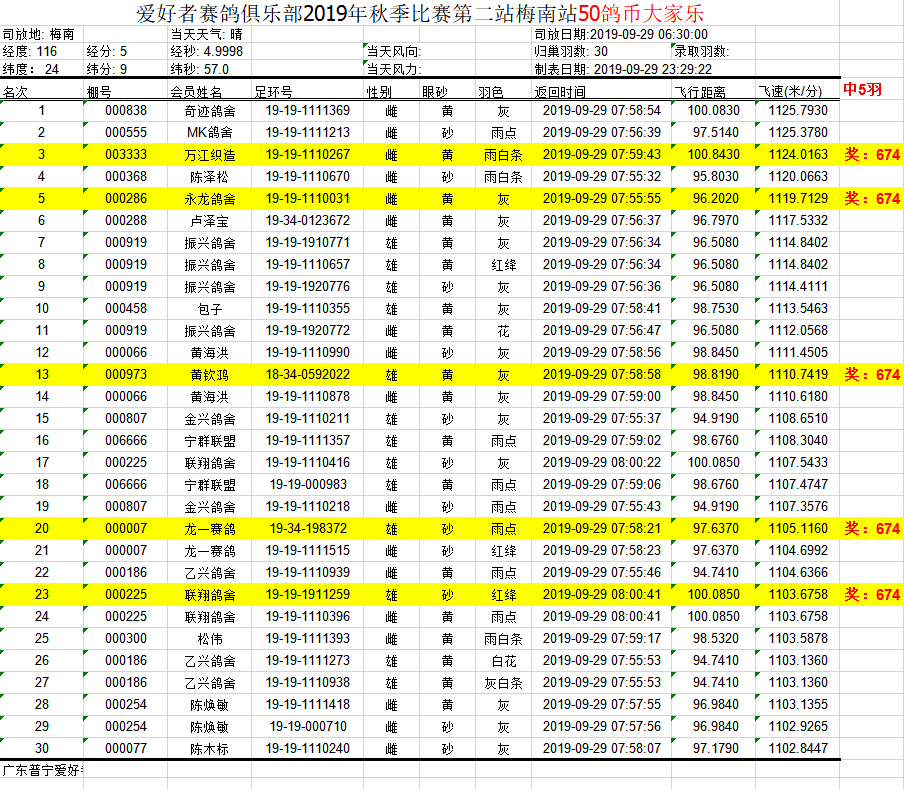Select speed value 1125.7930

click(798, 111)
